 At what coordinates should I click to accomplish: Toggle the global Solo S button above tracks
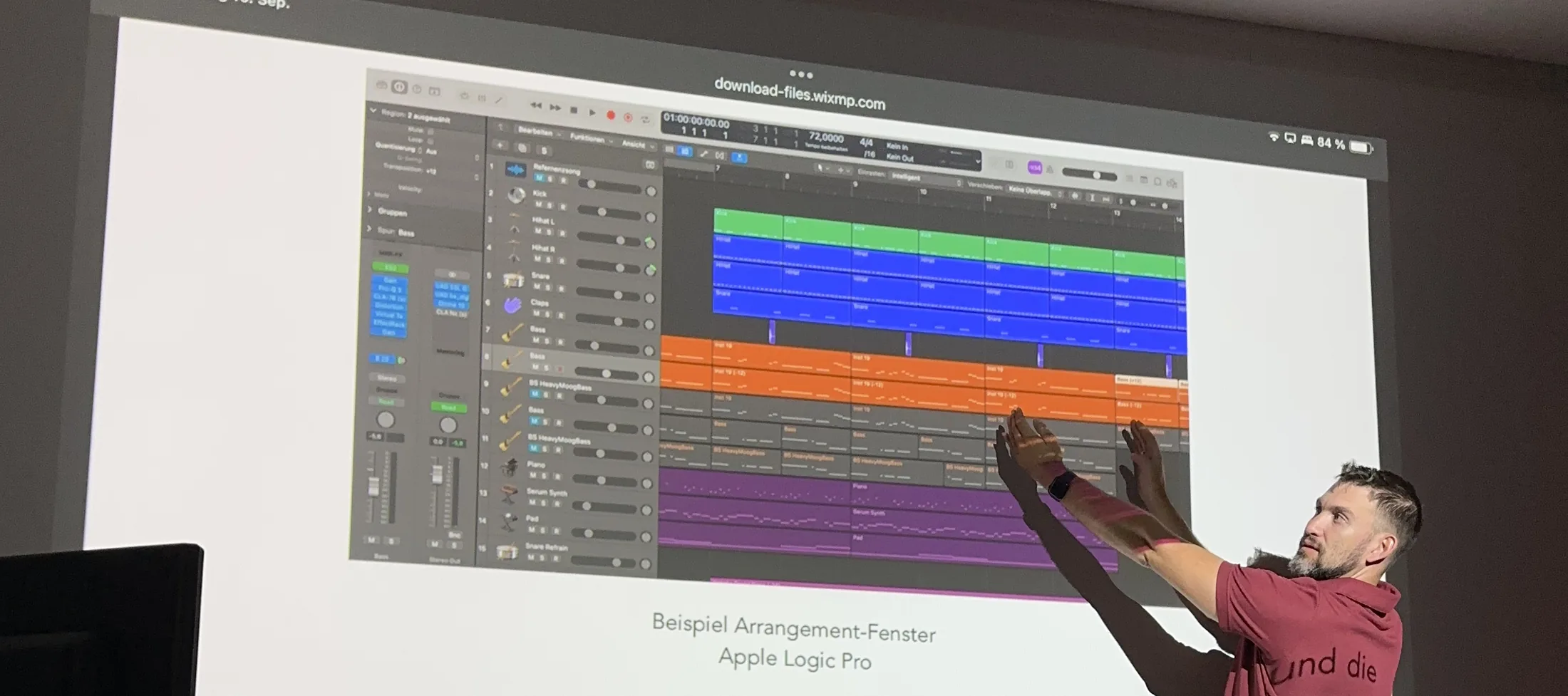(544, 151)
